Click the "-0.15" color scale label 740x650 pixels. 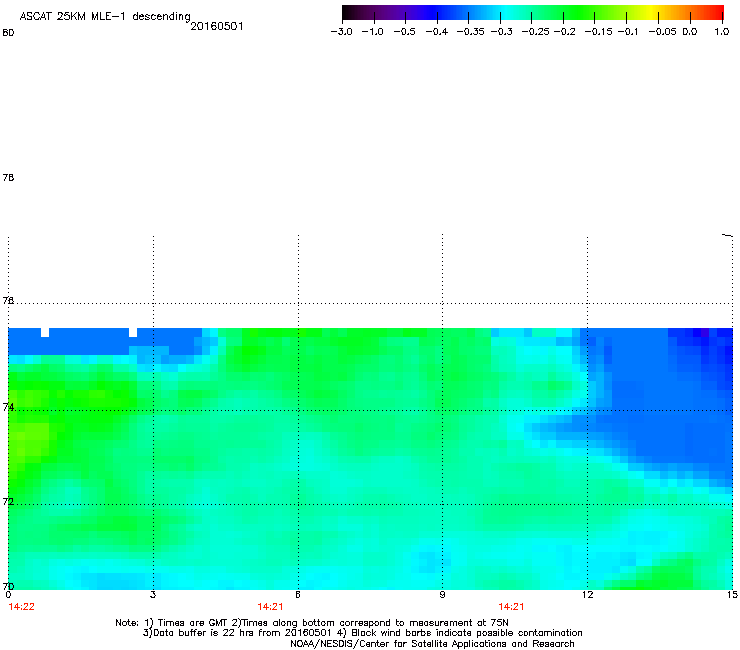click(598, 32)
